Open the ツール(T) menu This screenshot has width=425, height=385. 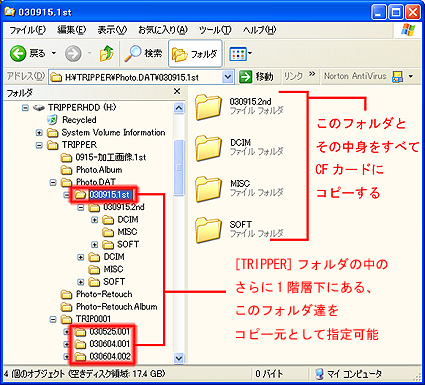coord(215,30)
